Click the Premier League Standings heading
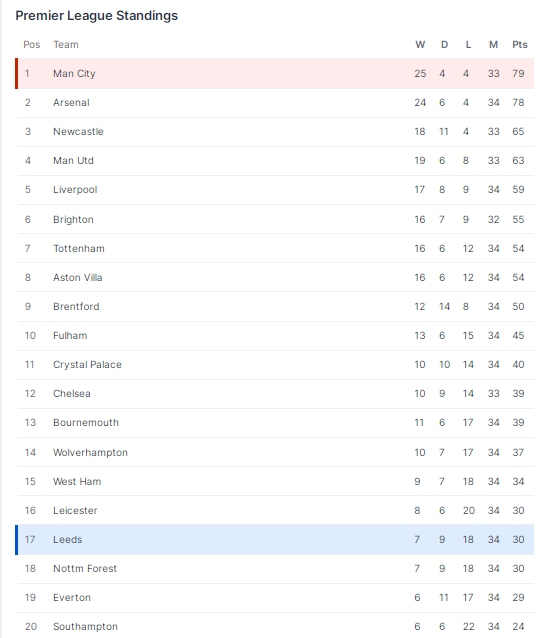This screenshot has height=638, width=546. (96, 15)
